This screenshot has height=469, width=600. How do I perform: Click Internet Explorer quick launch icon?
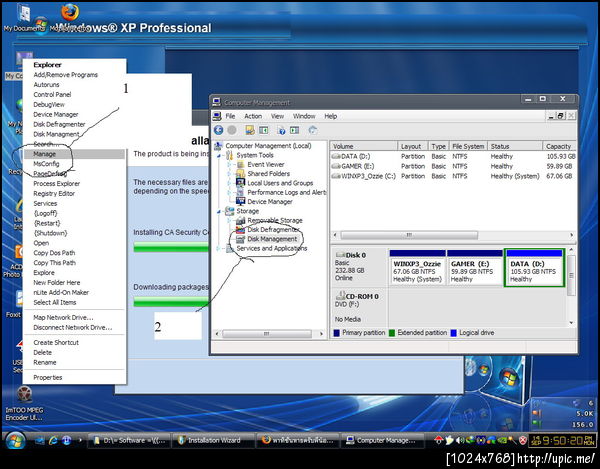(53, 441)
